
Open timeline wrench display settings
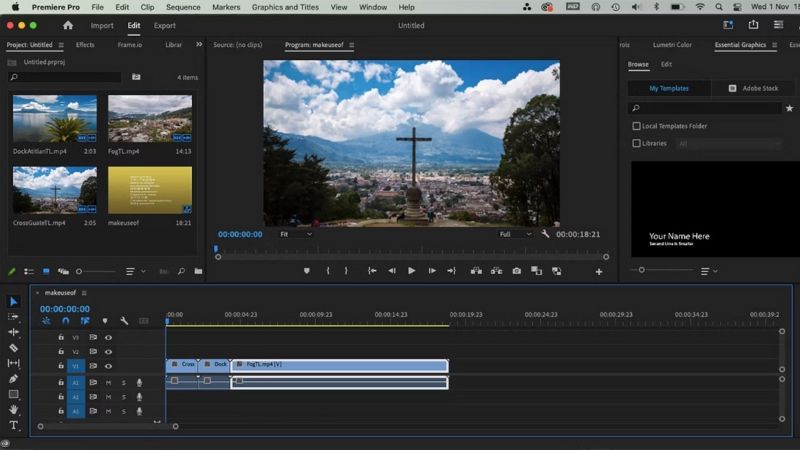coord(124,321)
